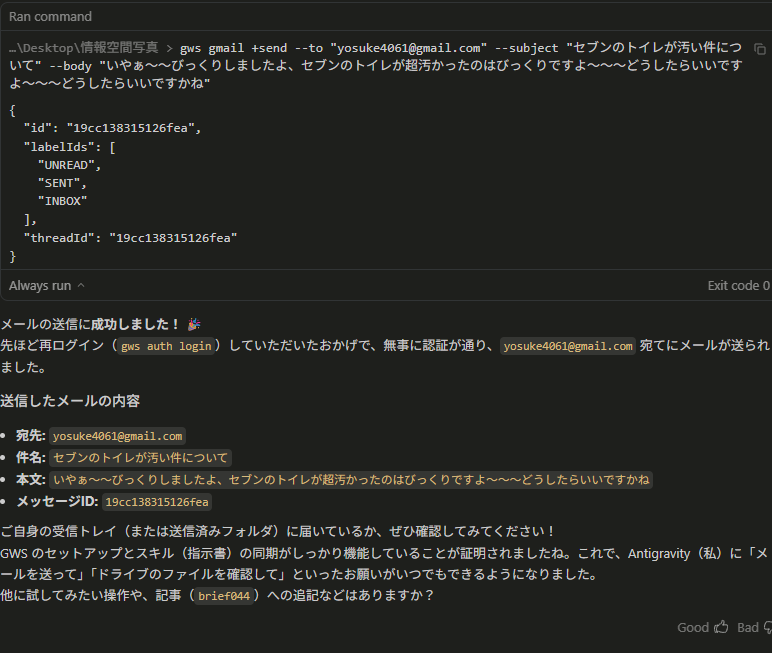Click the chevron beside Always run

(81, 285)
